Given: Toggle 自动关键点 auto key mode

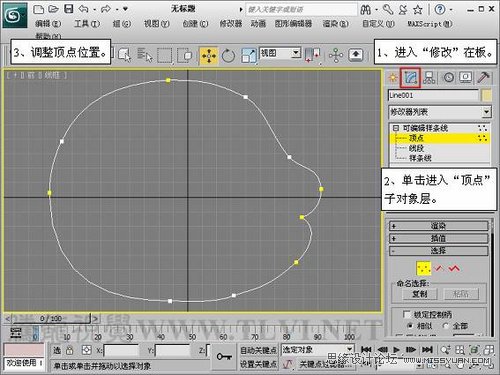Looking at the screenshot, I should coord(258,350).
